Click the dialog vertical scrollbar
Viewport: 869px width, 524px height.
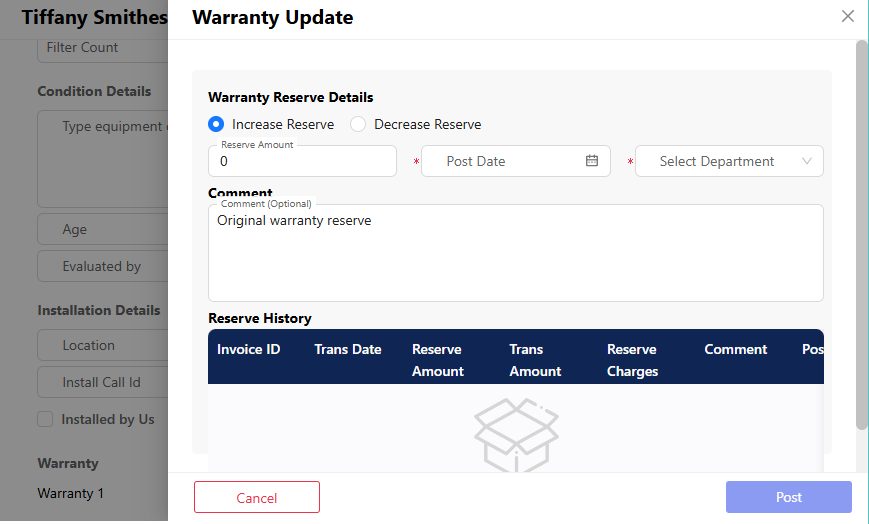(x=861, y=235)
